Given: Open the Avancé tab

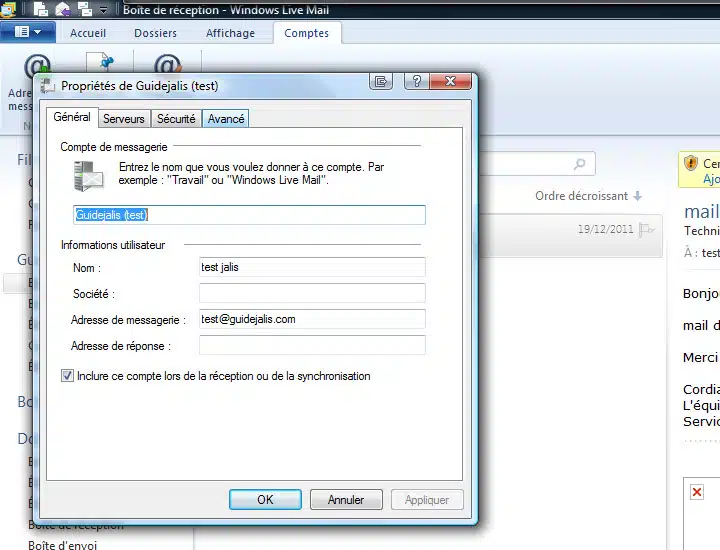Looking at the screenshot, I should (225, 119).
